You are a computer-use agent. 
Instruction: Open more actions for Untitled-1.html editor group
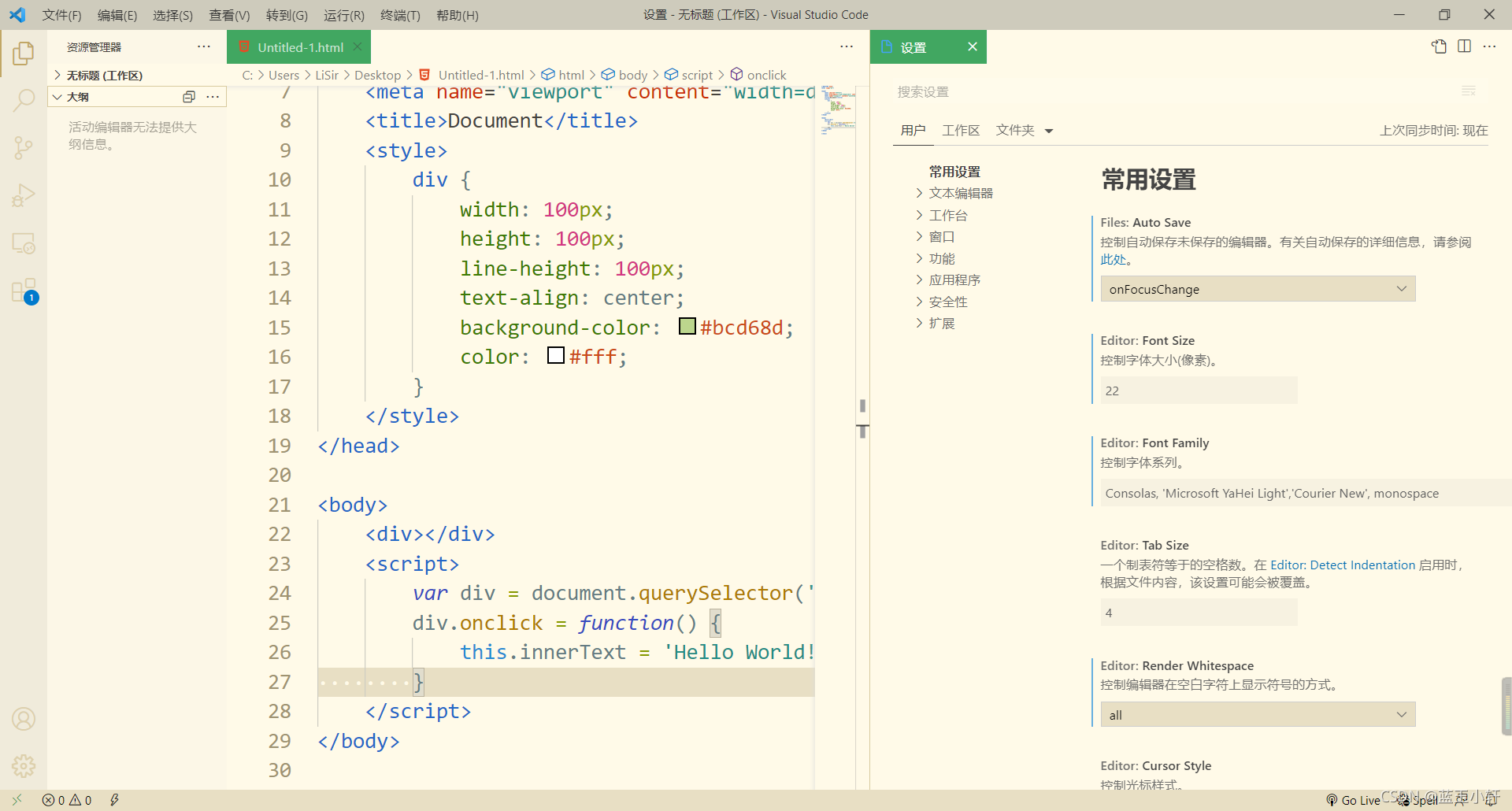coord(847,46)
